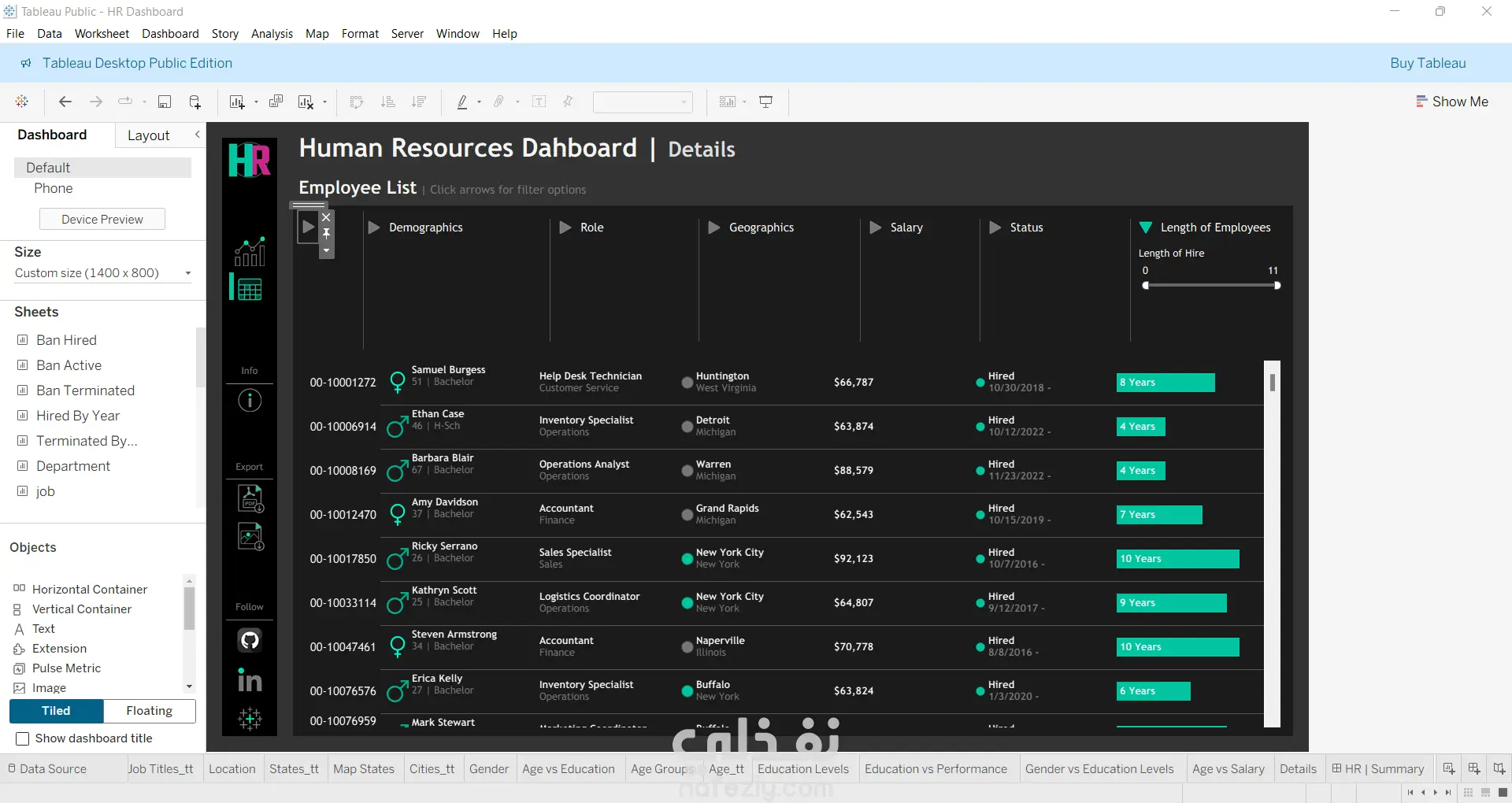Switch to the Age vs Salary tab
Image resolution: width=1512 pixels, height=803 pixels.
(x=1228, y=769)
